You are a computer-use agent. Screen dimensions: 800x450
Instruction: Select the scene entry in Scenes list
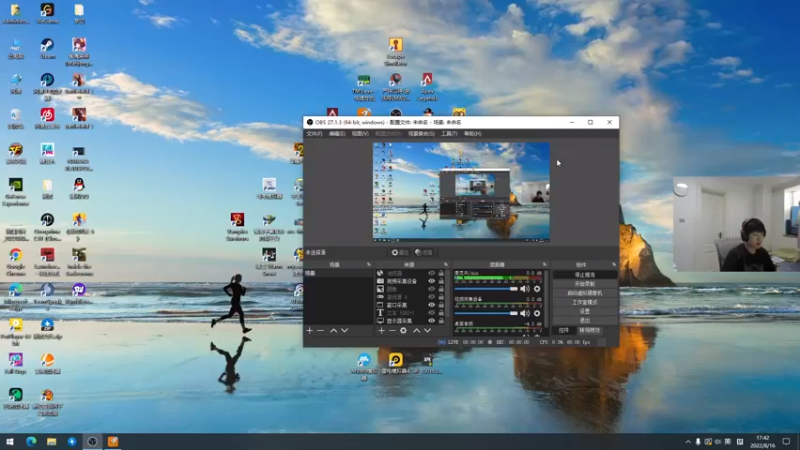tap(338, 273)
